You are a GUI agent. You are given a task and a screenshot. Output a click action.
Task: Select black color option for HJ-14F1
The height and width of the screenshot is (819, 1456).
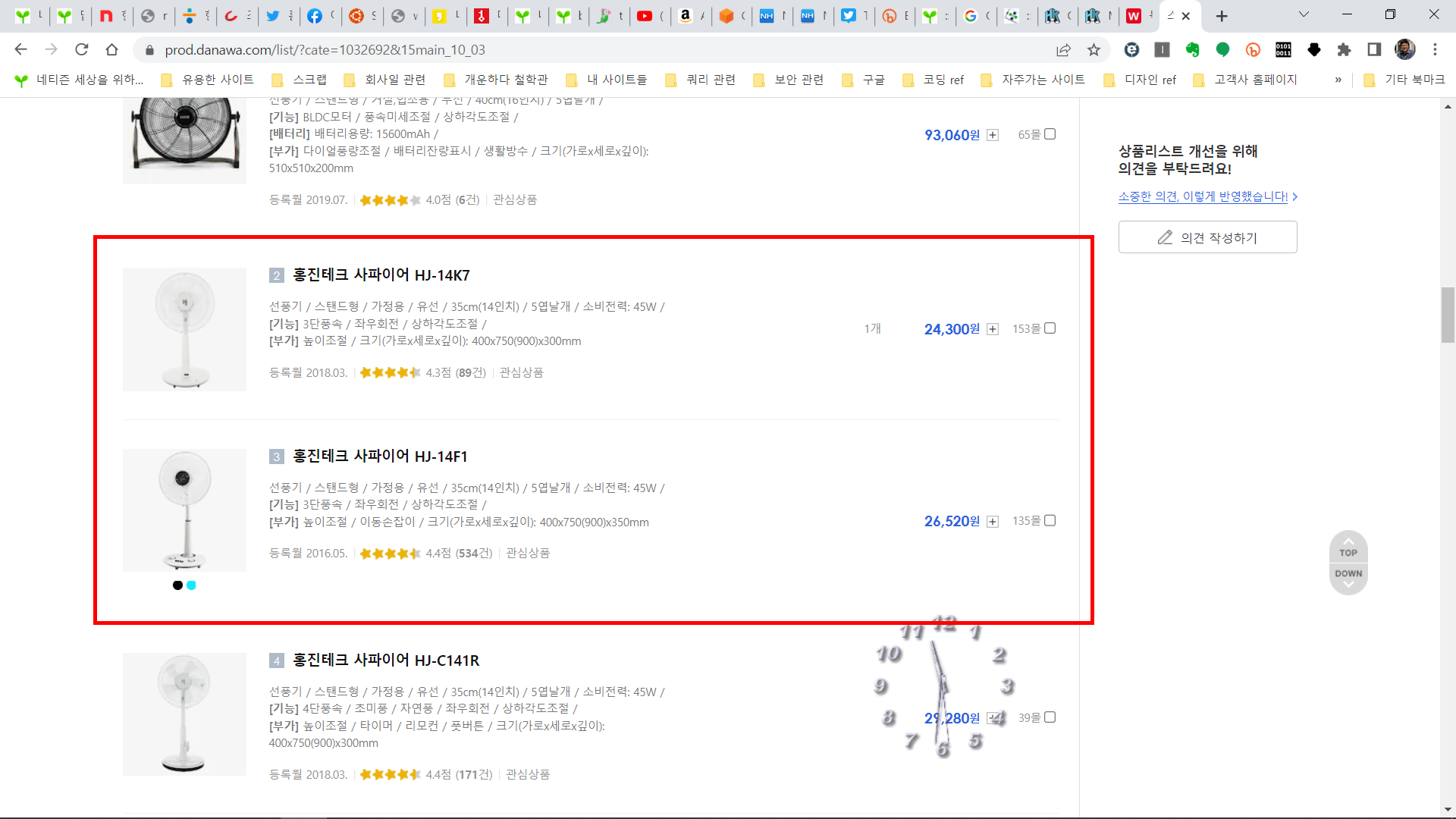177,585
